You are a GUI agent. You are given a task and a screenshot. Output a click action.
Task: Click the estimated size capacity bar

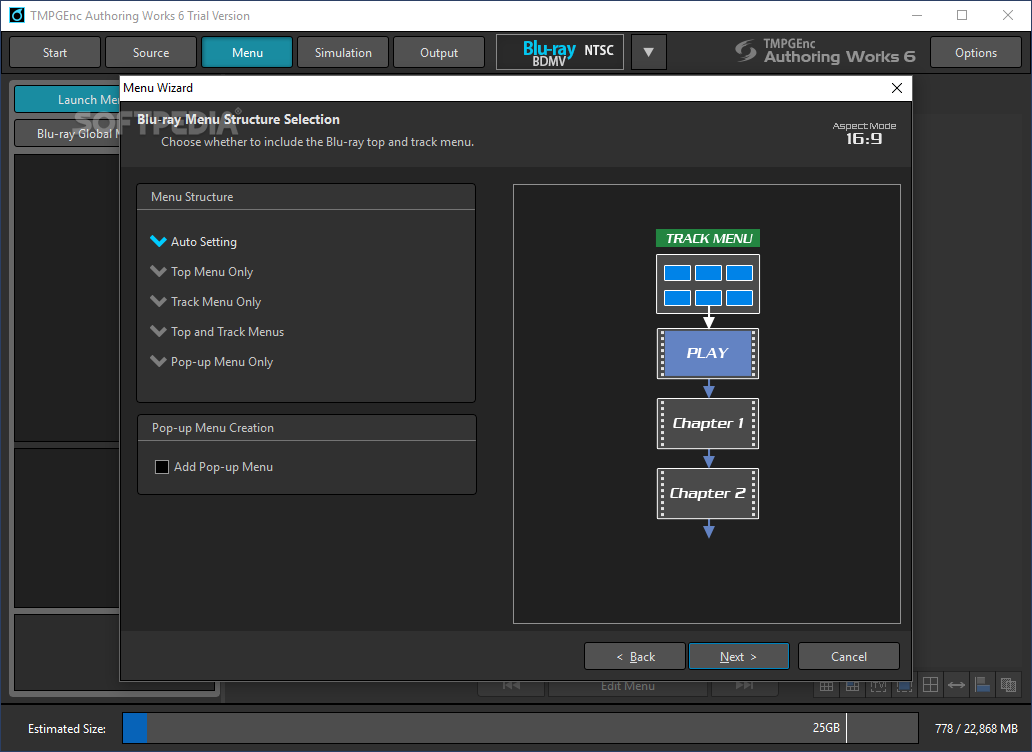point(520,728)
